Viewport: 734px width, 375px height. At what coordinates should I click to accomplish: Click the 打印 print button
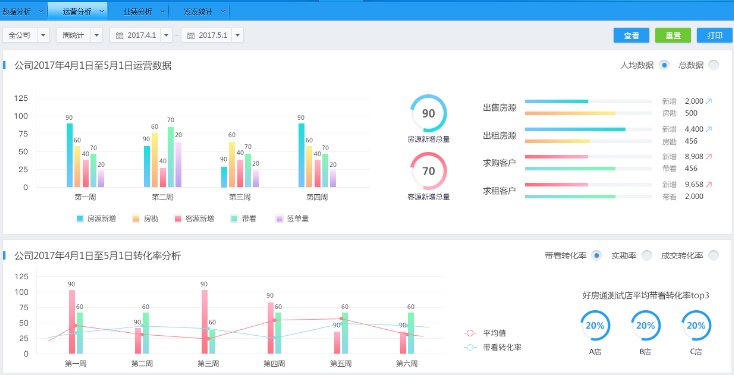(714, 36)
